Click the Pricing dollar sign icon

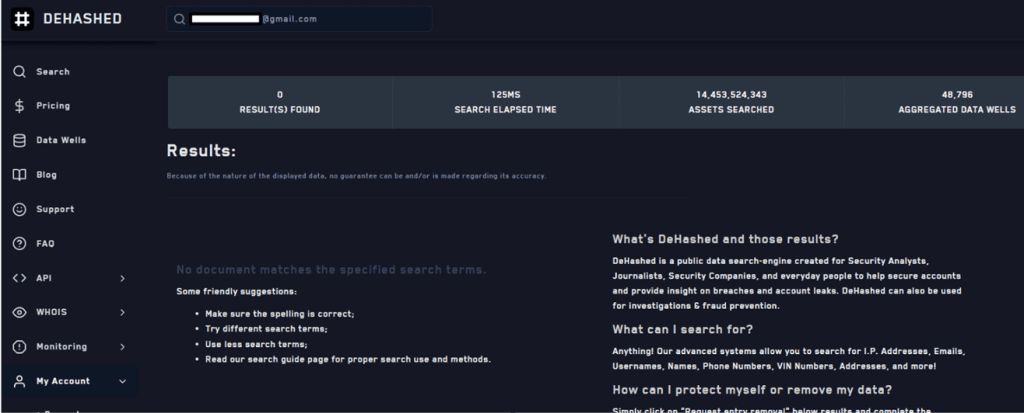click(x=19, y=106)
